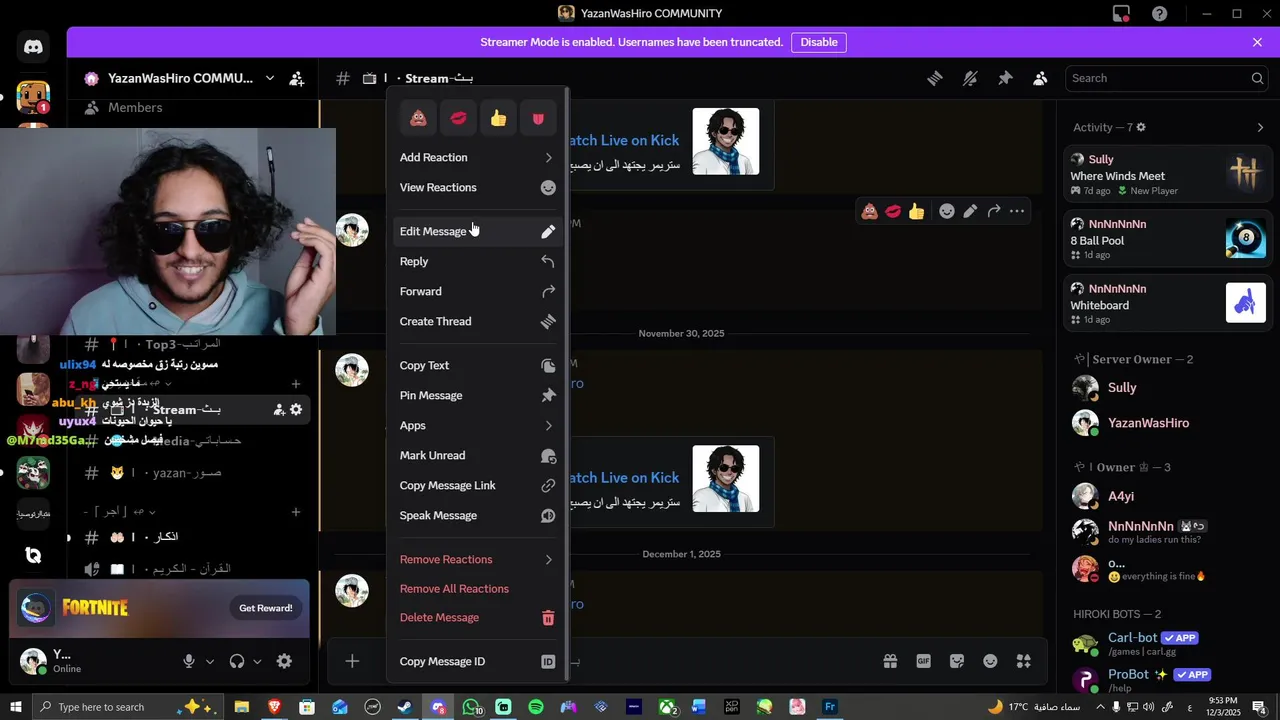Click Get Reward! on Fortnite quest
This screenshot has height=720, width=1280.
click(x=266, y=608)
